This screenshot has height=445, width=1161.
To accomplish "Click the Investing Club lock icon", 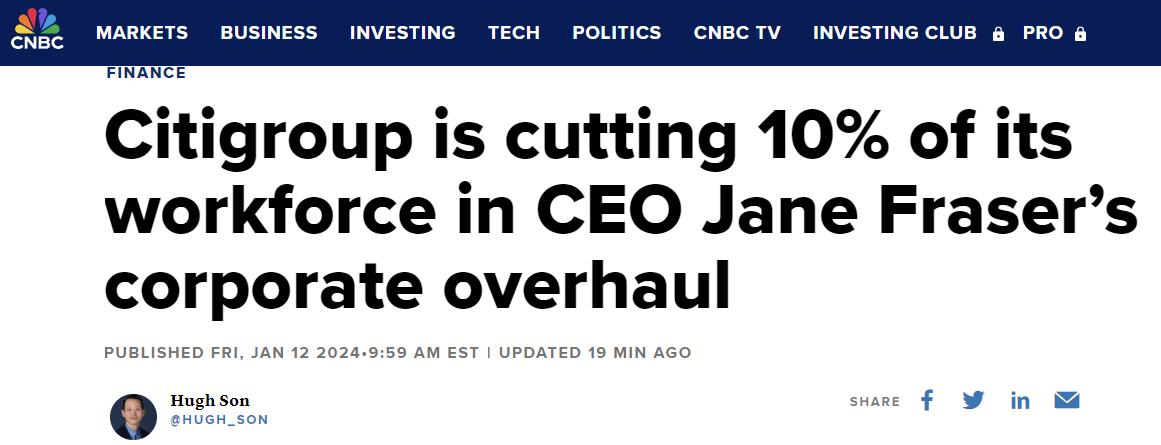I will 998,34.
